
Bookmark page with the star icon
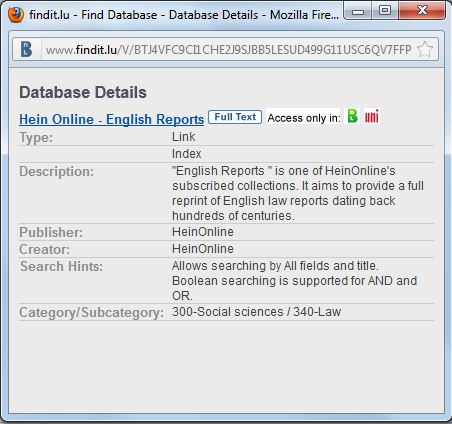tap(425, 49)
